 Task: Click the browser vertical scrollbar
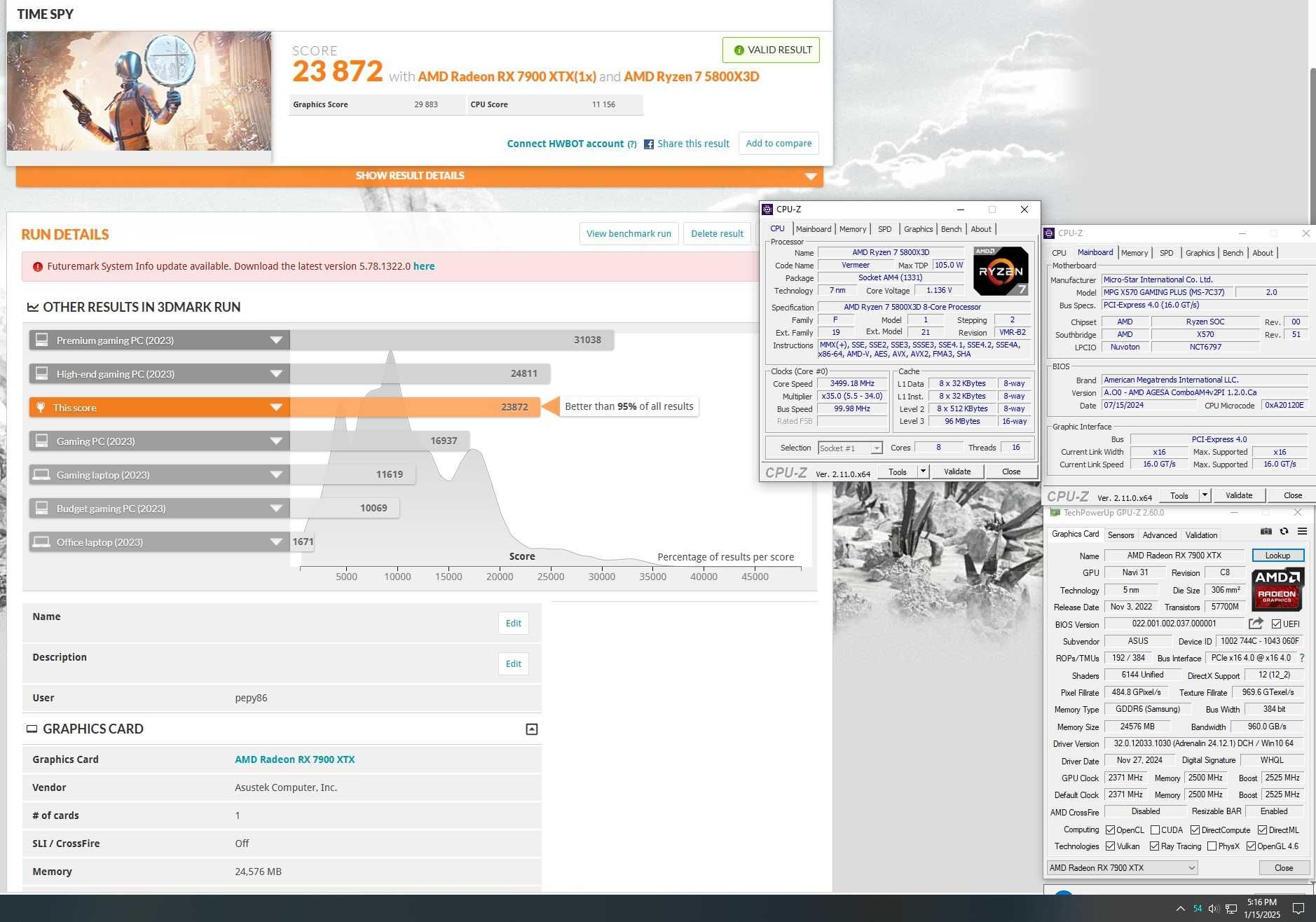tap(1312, 145)
